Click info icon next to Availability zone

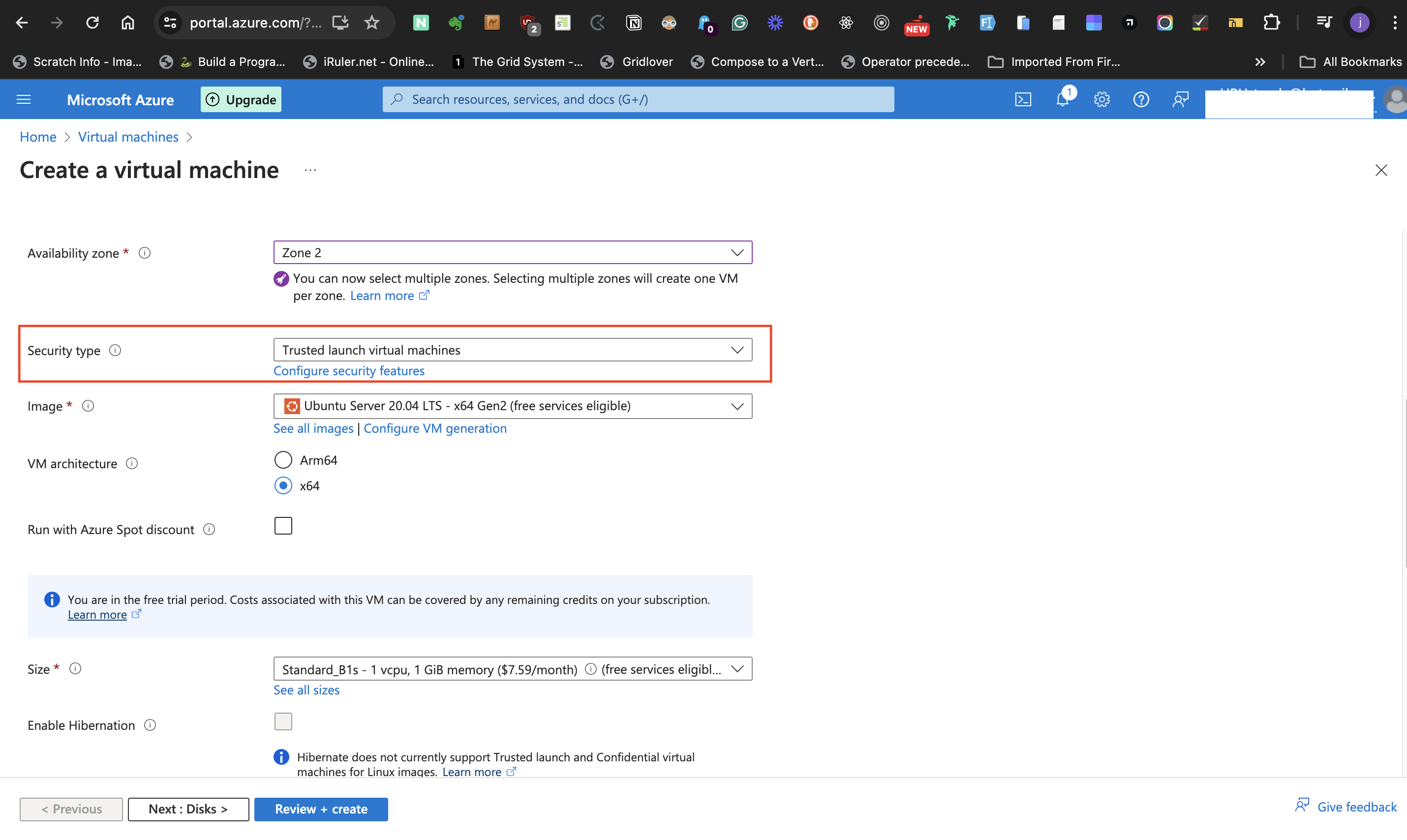(144, 253)
